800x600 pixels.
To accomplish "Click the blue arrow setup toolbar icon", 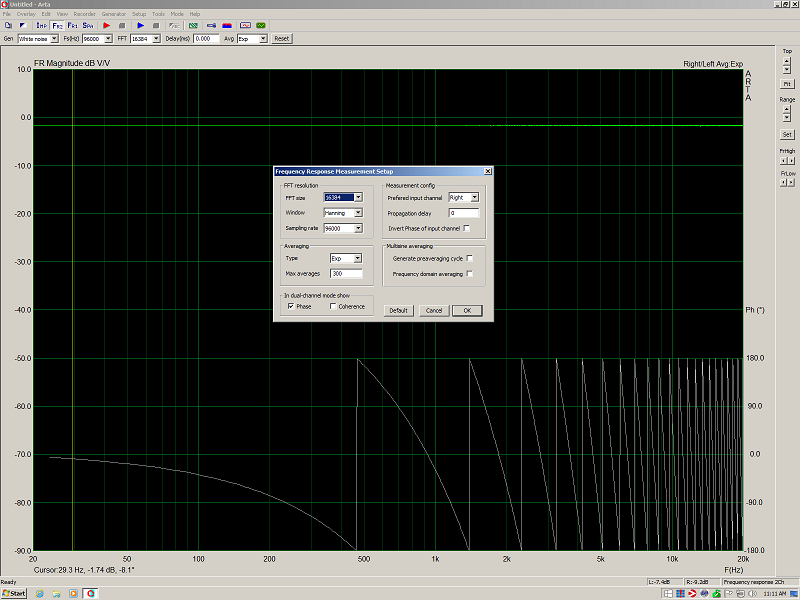I will 211,25.
